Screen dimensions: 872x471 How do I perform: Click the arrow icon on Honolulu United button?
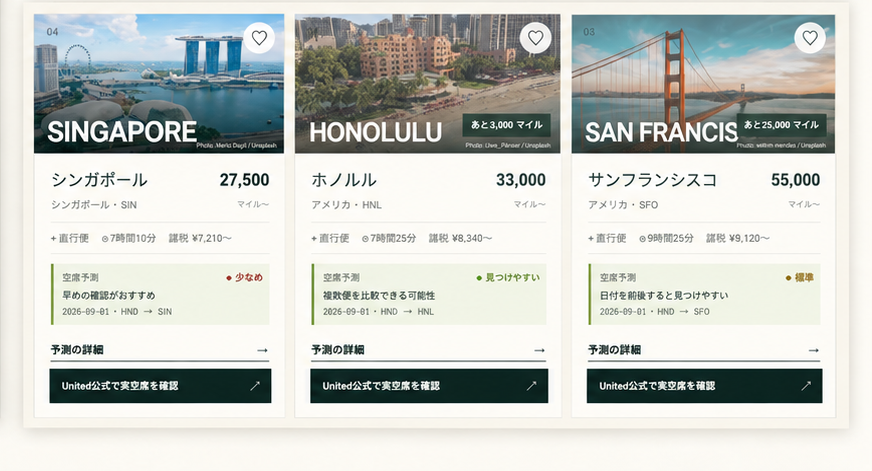click(532, 386)
